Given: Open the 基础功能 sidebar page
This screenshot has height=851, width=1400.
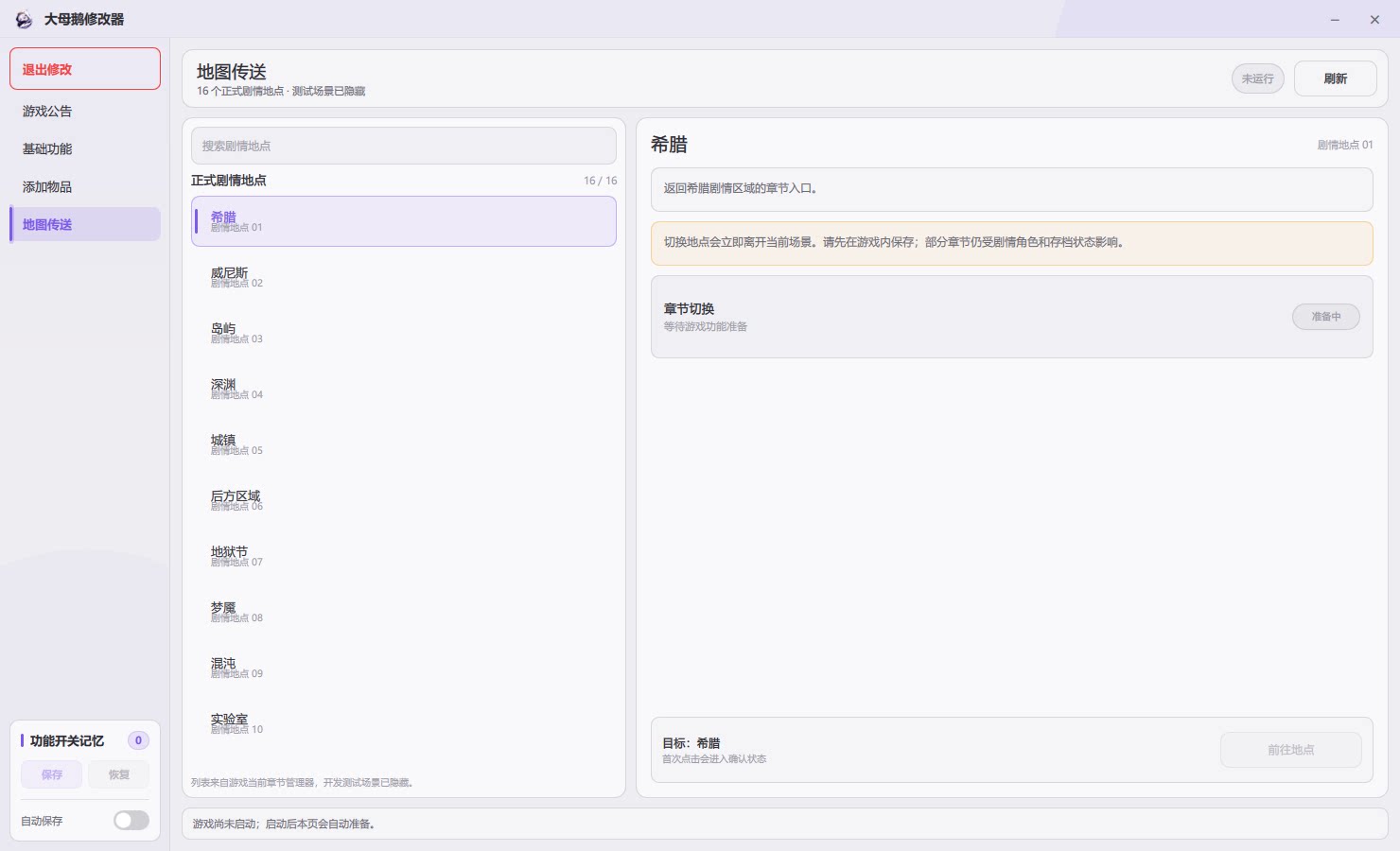Looking at the screenshot, I should [x=85, y=148].
